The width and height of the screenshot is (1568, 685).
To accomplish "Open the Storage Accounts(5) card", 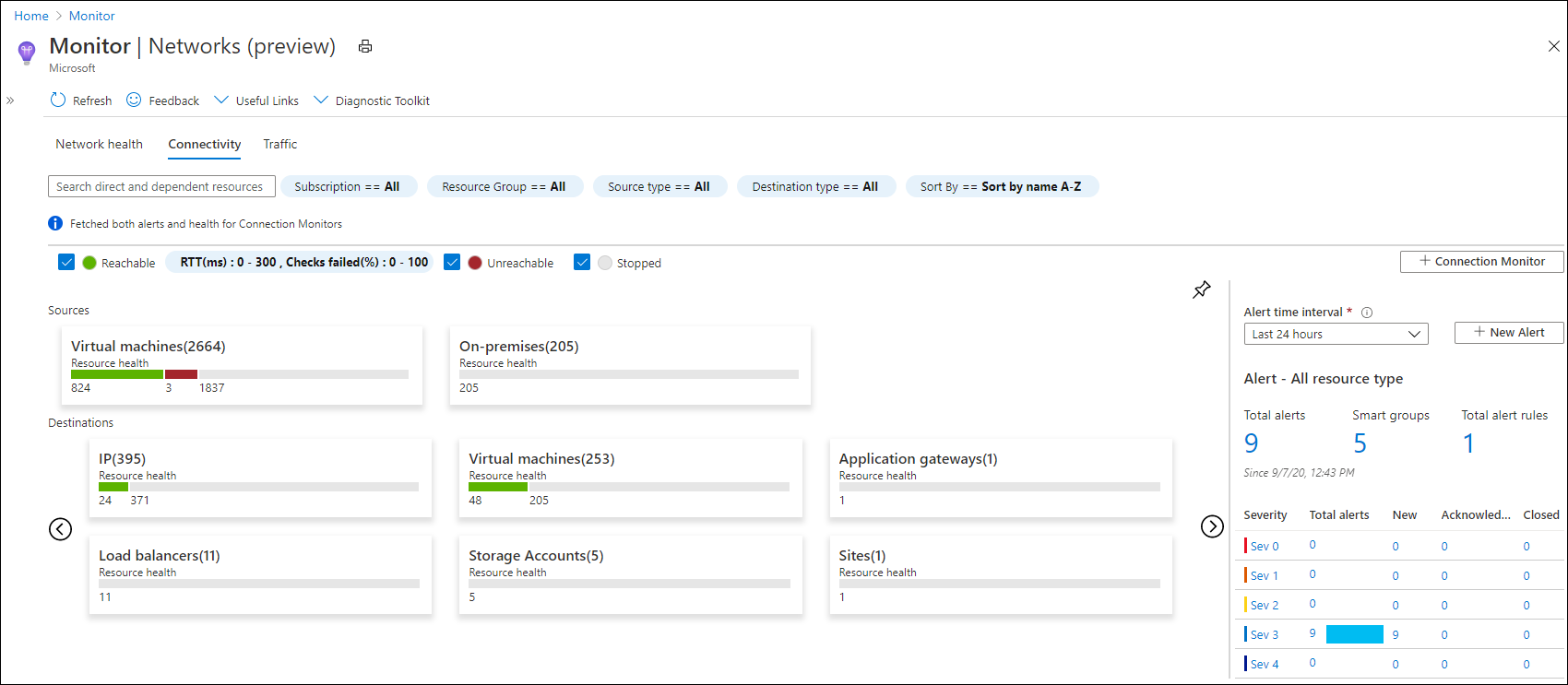I will point(630,575).
